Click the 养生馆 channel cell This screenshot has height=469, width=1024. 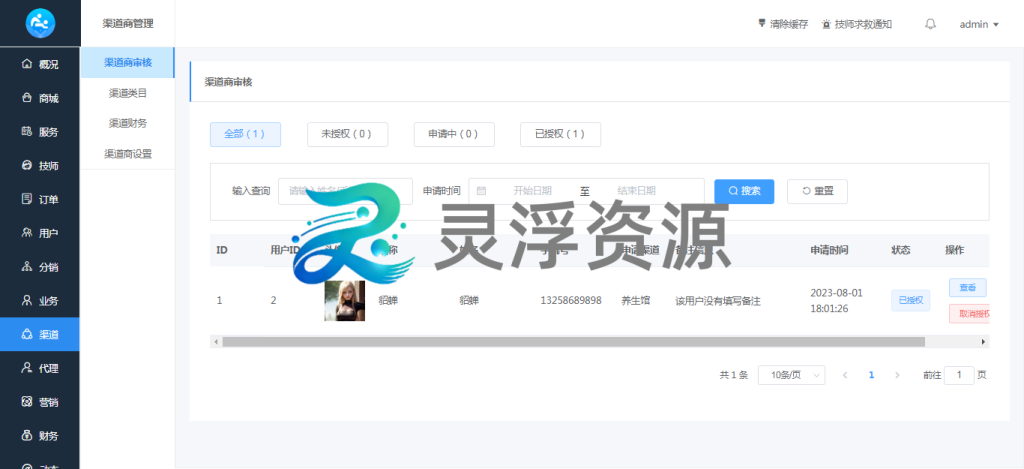click(x=635, y=300)
